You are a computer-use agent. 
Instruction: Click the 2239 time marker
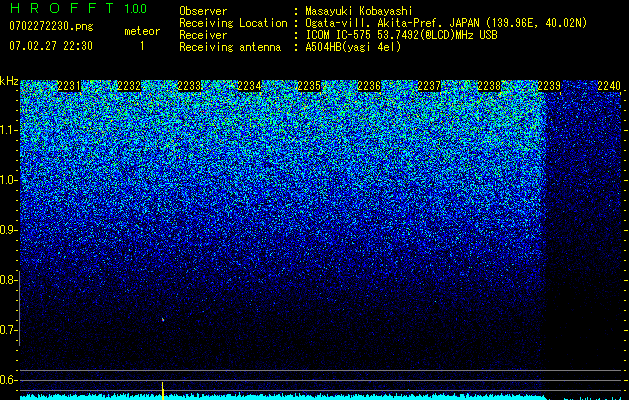point(549,86)
